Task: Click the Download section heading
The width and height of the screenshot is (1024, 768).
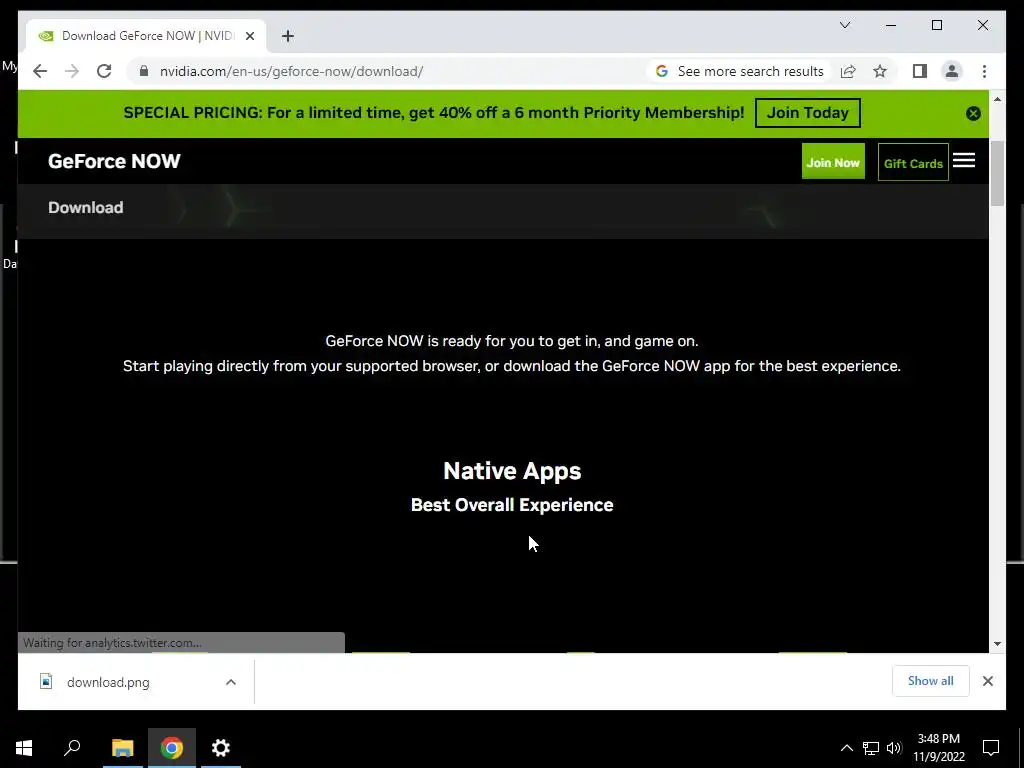Action: (86, 208)
